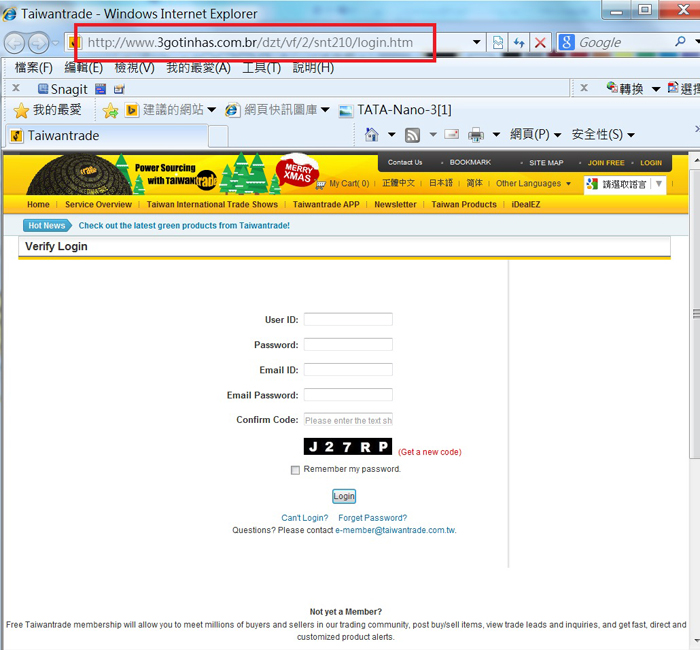Click Get a new code link
The height and width of the screenshot is (650, 700).
430,452
